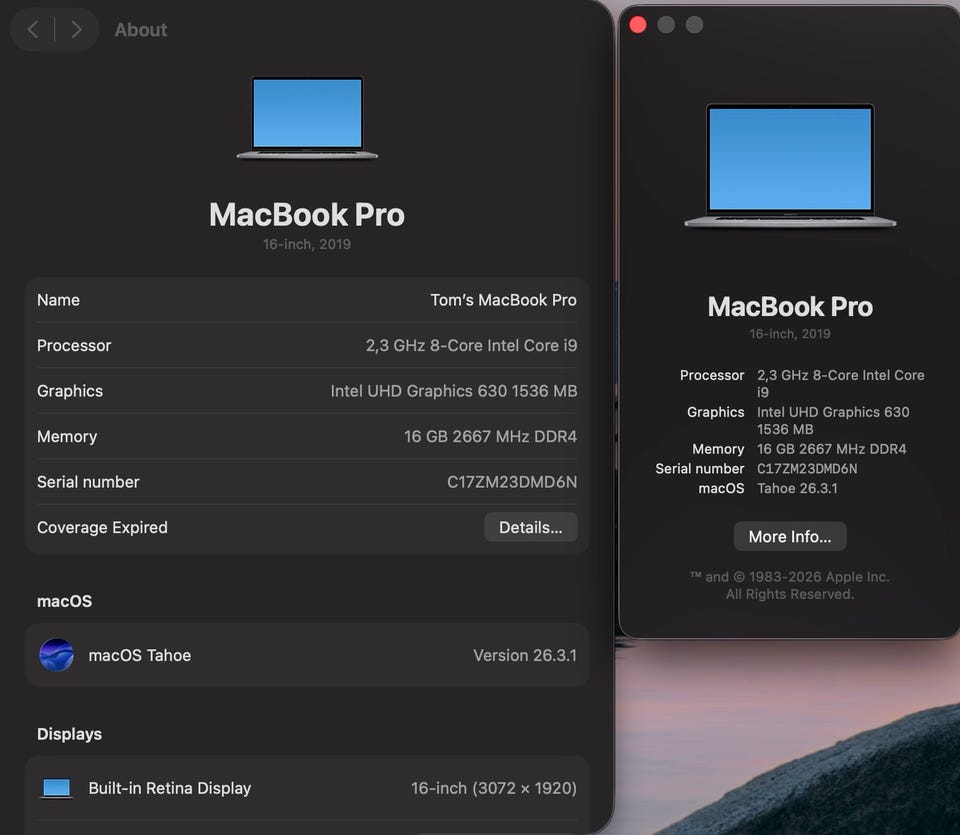Select 16-inch (3072 × 1920) resolution text
This screenshot has width=960, height=835.
[493, 788]
